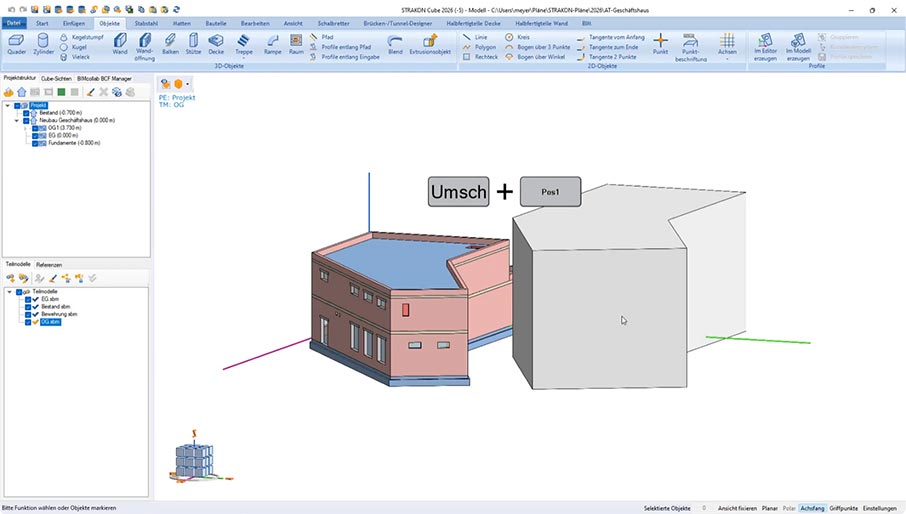The width and height of the screenshot is (906, 514).
Task: Uncheck the Bestand (-0.700 m) checkbox
Action: point(27,113)
